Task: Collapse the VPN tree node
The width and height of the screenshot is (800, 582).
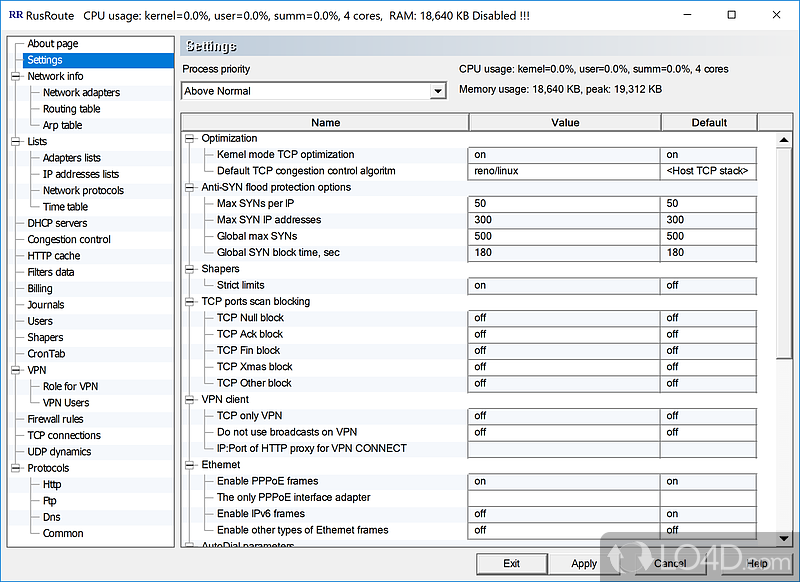Action: (x=15, y=370)
